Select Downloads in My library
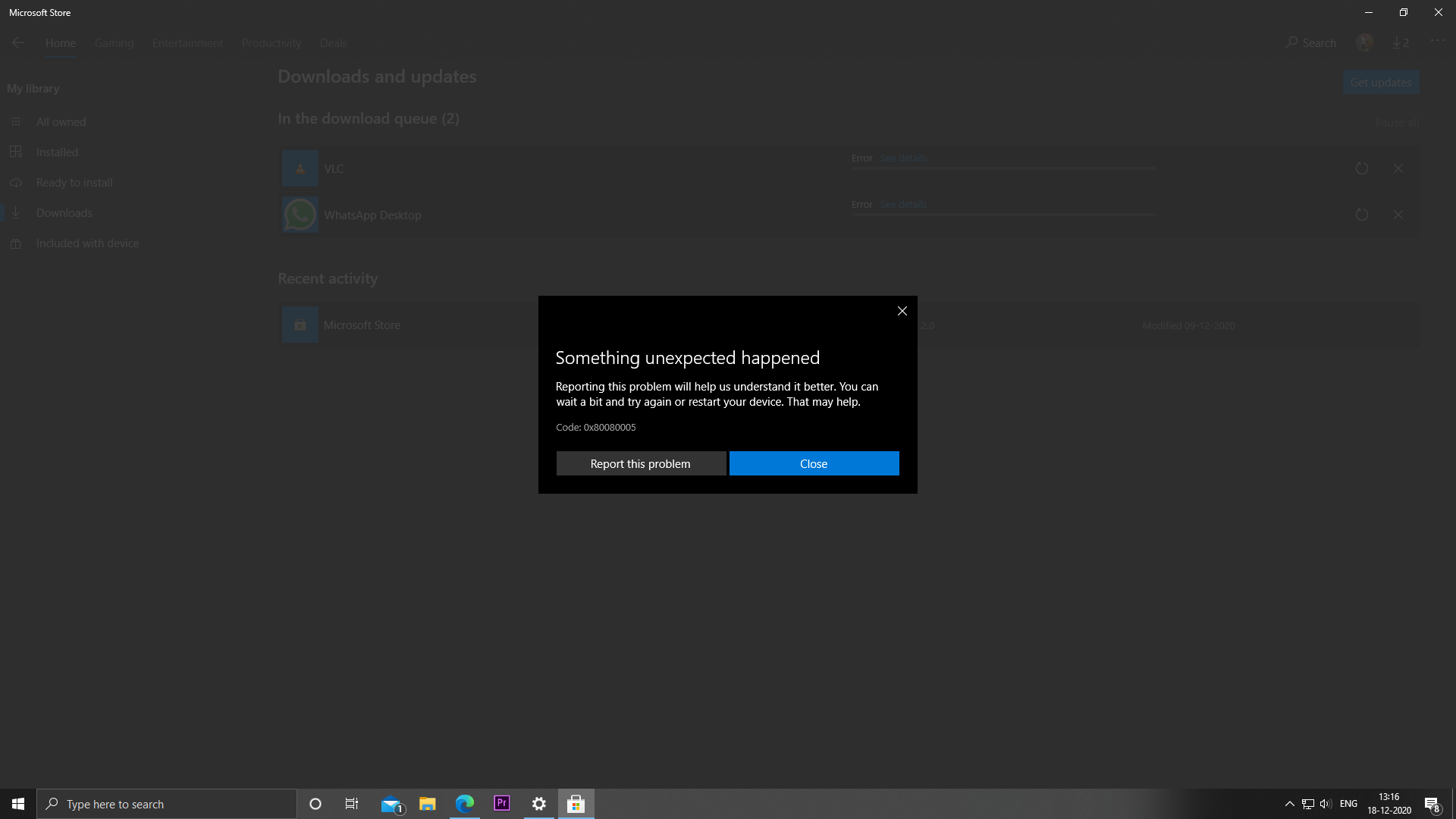The width and height of the screenshot is (1456, 819). (x=64, y=212)
